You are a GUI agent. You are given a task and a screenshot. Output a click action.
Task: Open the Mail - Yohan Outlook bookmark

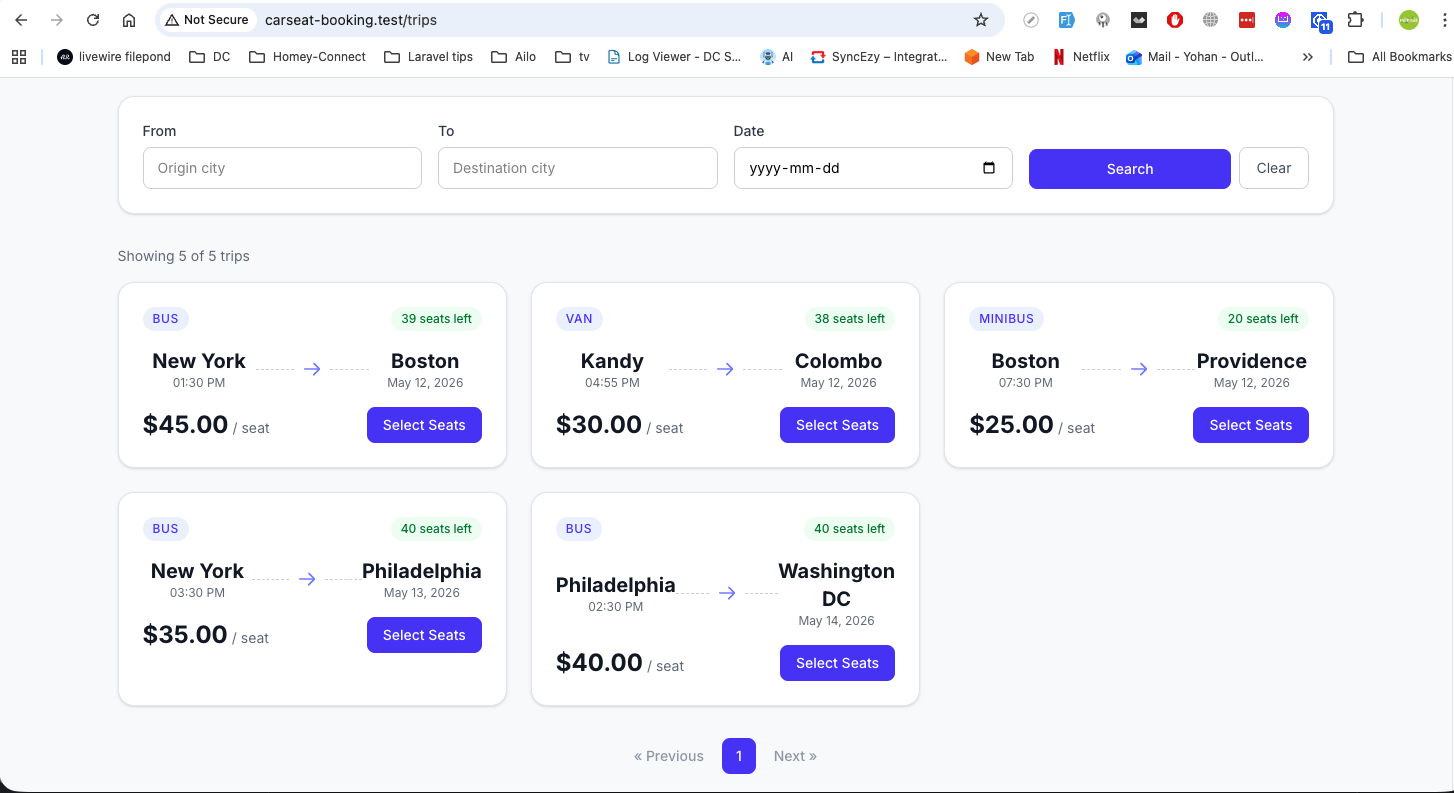(x=1195, y=57)
